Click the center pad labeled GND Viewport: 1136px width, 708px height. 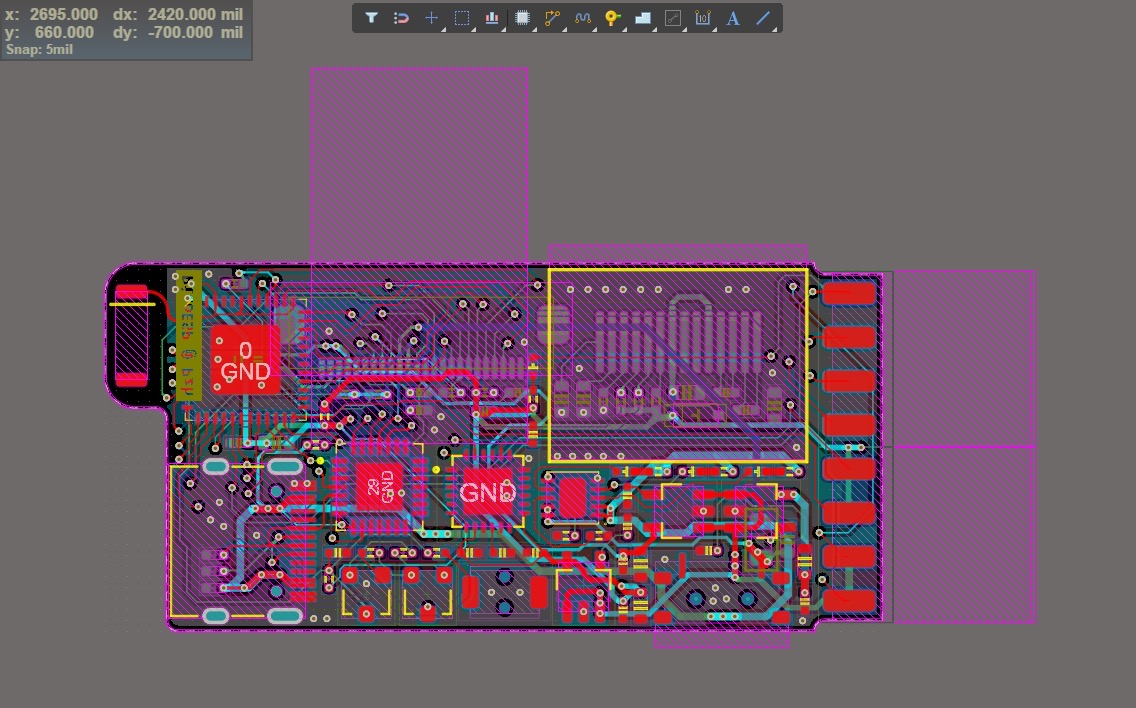click(487, 491)
